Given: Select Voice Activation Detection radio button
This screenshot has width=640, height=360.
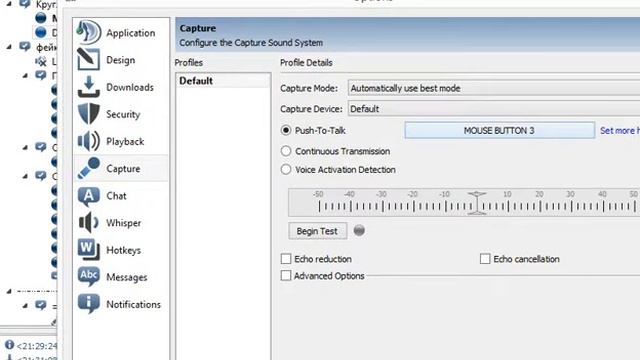Looking at the screenshot, I should coord(286,169).
